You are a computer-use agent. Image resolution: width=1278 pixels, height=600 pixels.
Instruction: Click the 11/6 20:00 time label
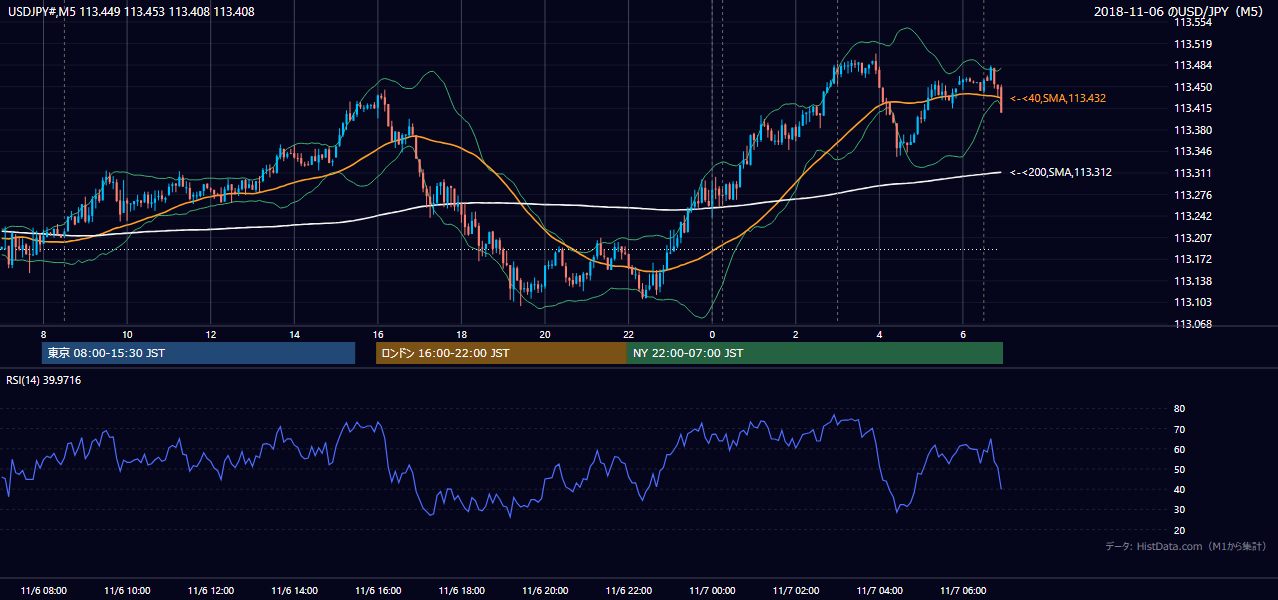(545, 591)
